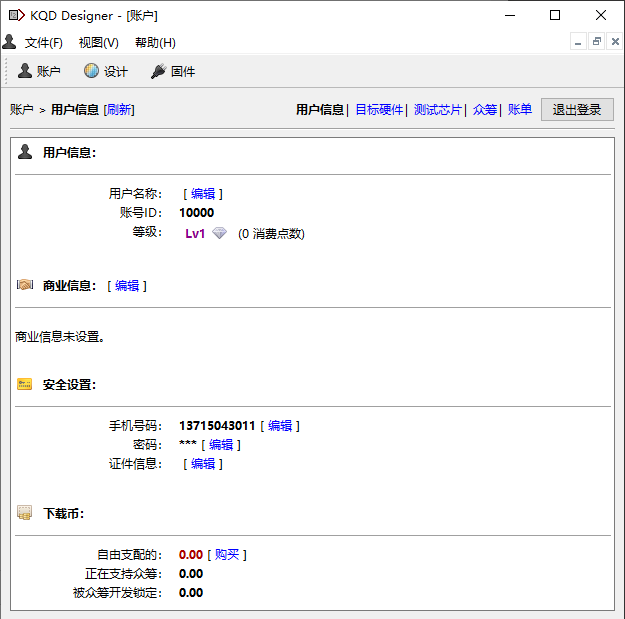Click the Lv1 level text
The image size is (625, 619).
(x=195, y=233)
